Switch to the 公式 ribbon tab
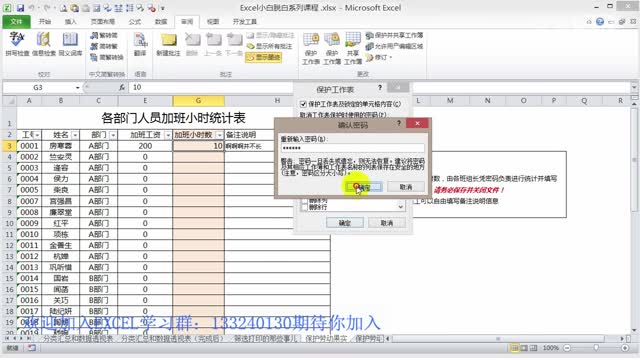 [x=135, y=22]
